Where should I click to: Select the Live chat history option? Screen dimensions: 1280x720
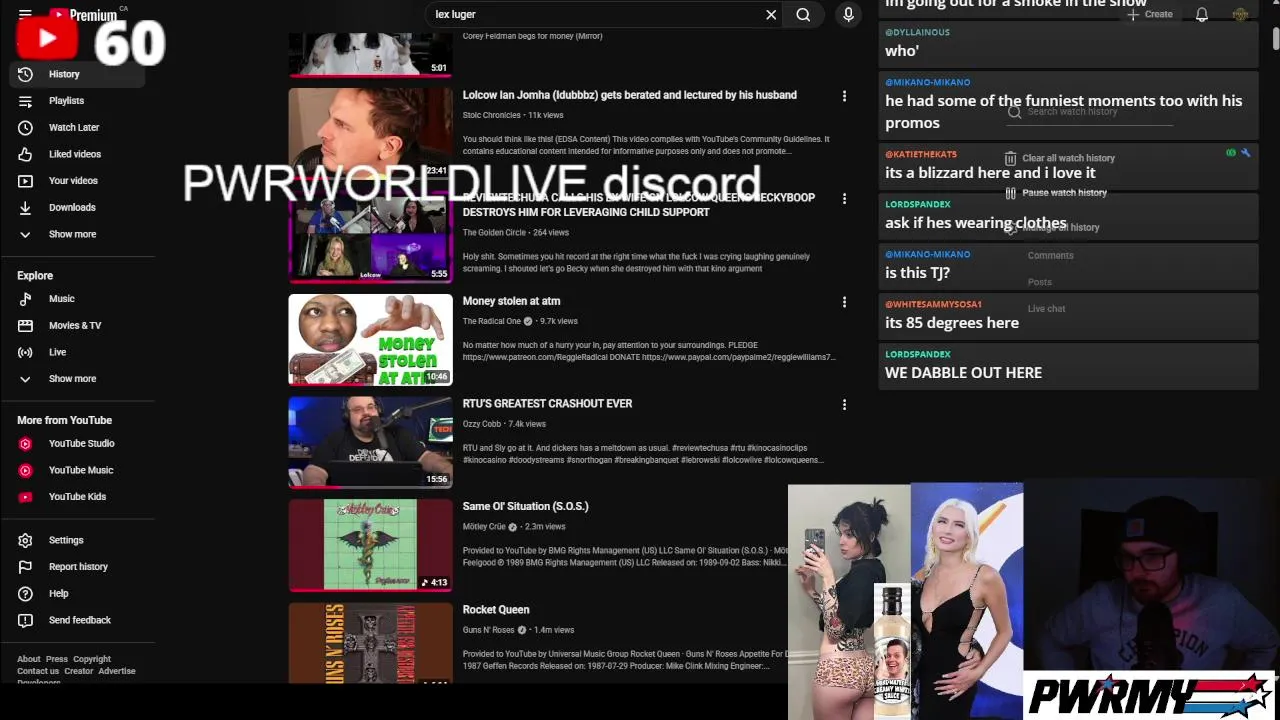(1046, 309)
